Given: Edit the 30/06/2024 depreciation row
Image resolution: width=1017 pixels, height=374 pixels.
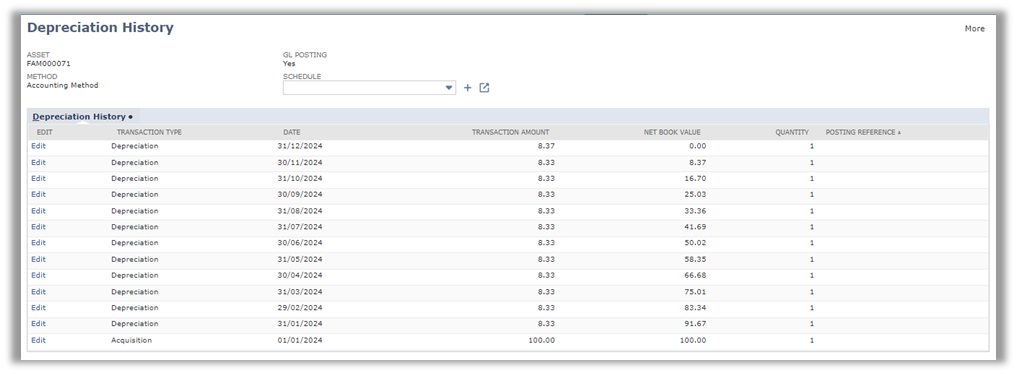Looking at the screenshot, I should pos(38,243).
